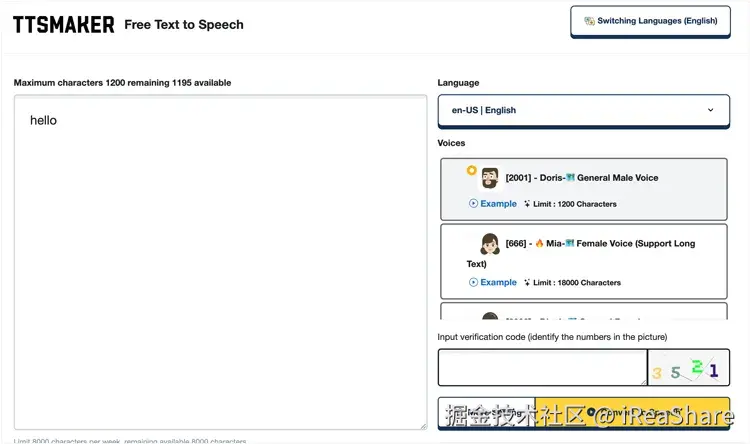This screenshot has height=444, width=750.
Task: Click the 'Limit : 18000 Characters' text
Action: pos(577,282)
